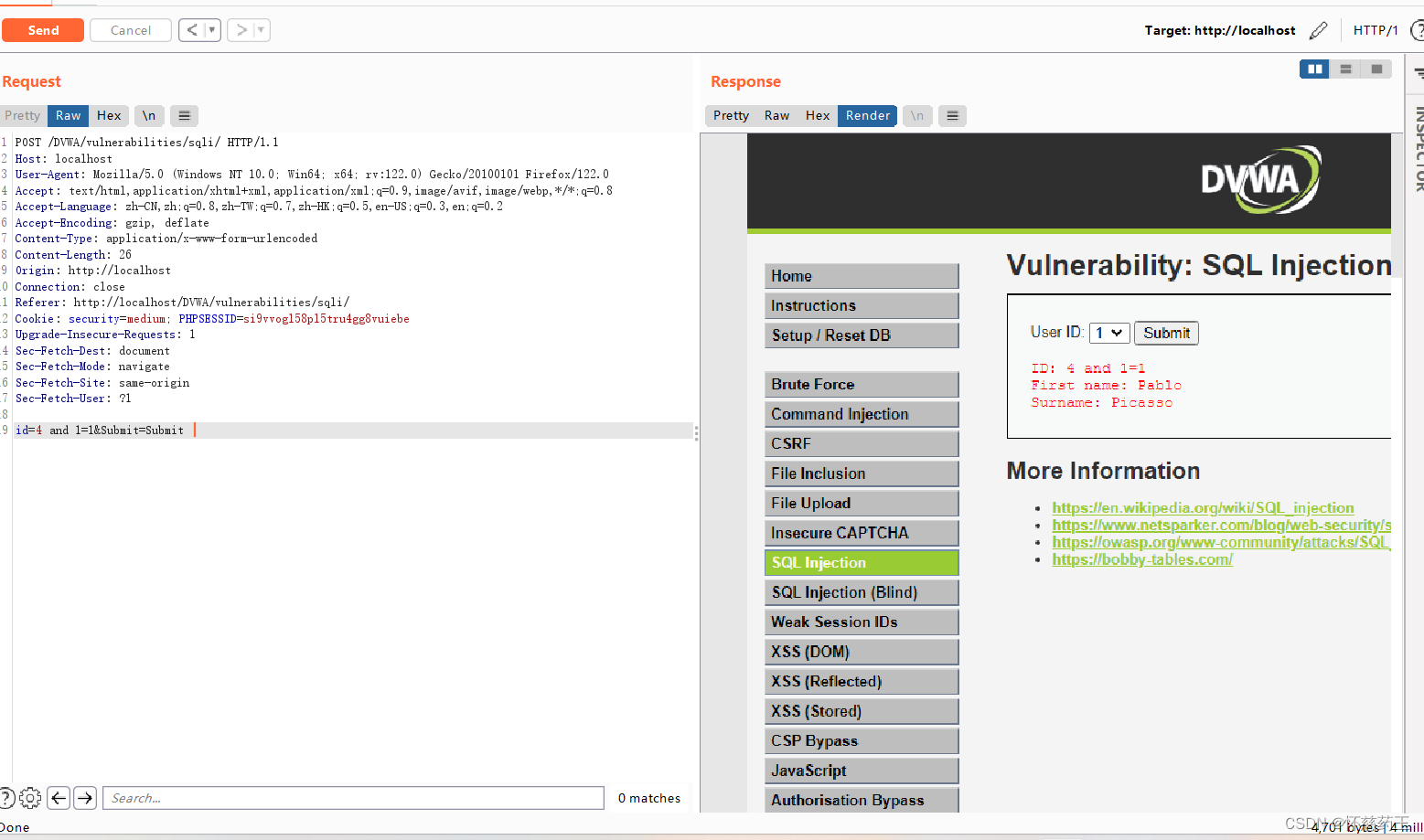1424x840 pixels.
Task: Open the Wikipedia SQL_injection link
Action: point(1203,508)
